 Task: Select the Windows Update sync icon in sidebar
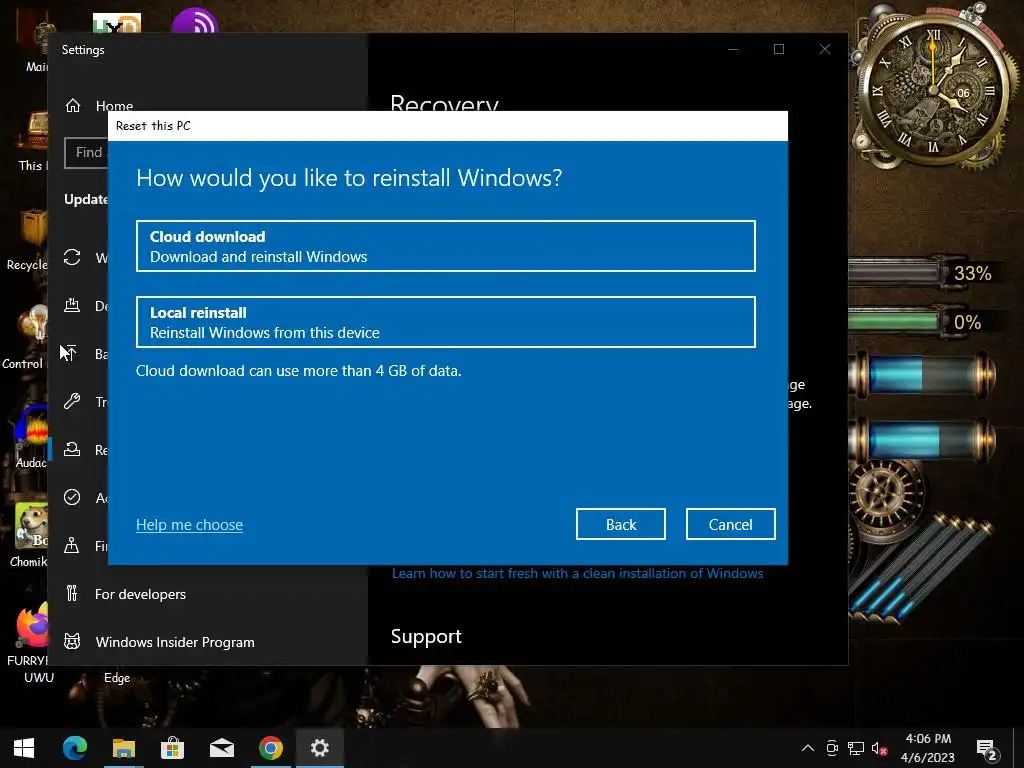(72, 257)
